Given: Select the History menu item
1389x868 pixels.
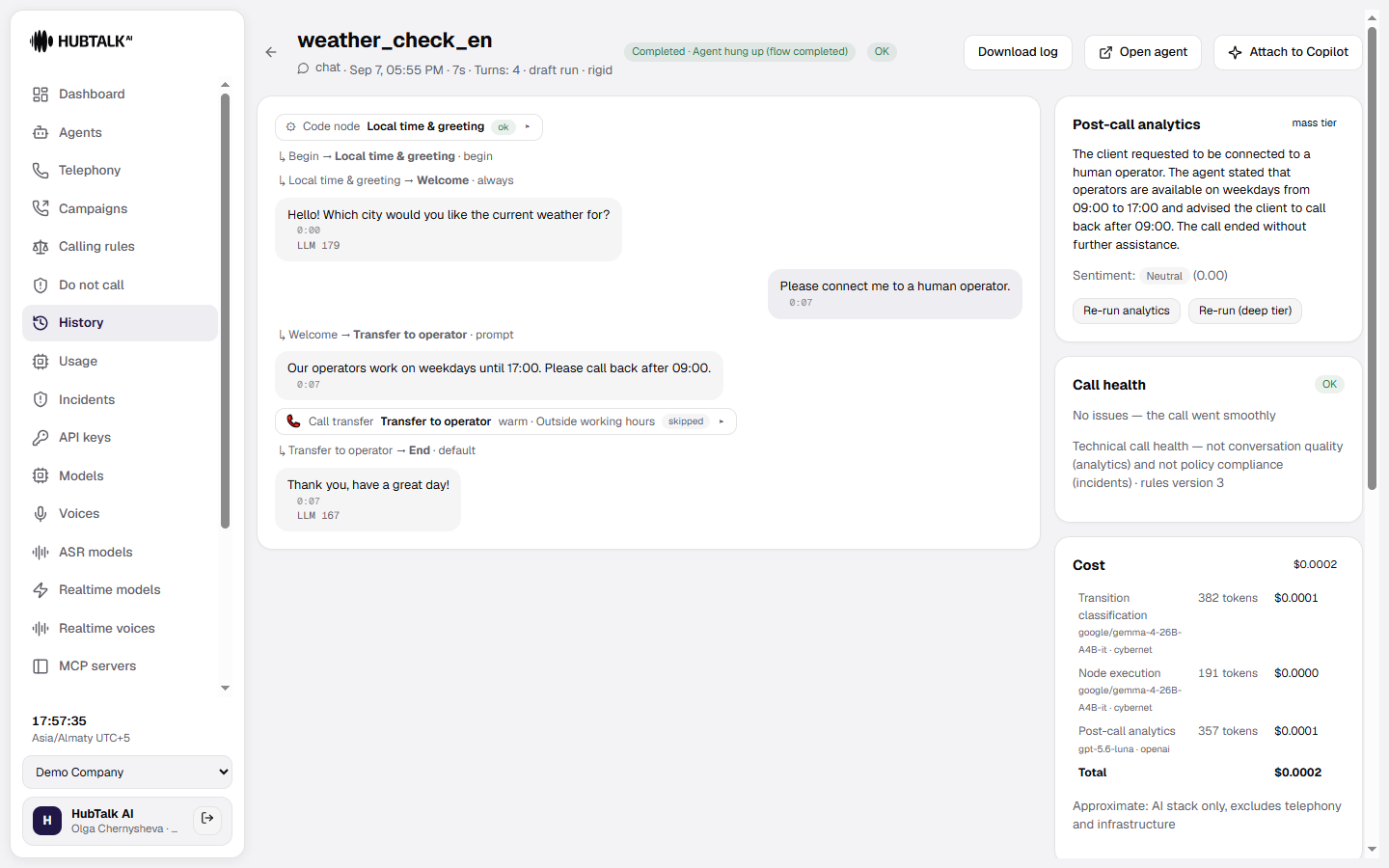Looking at the screenshot, I should [x=120, y=323].
